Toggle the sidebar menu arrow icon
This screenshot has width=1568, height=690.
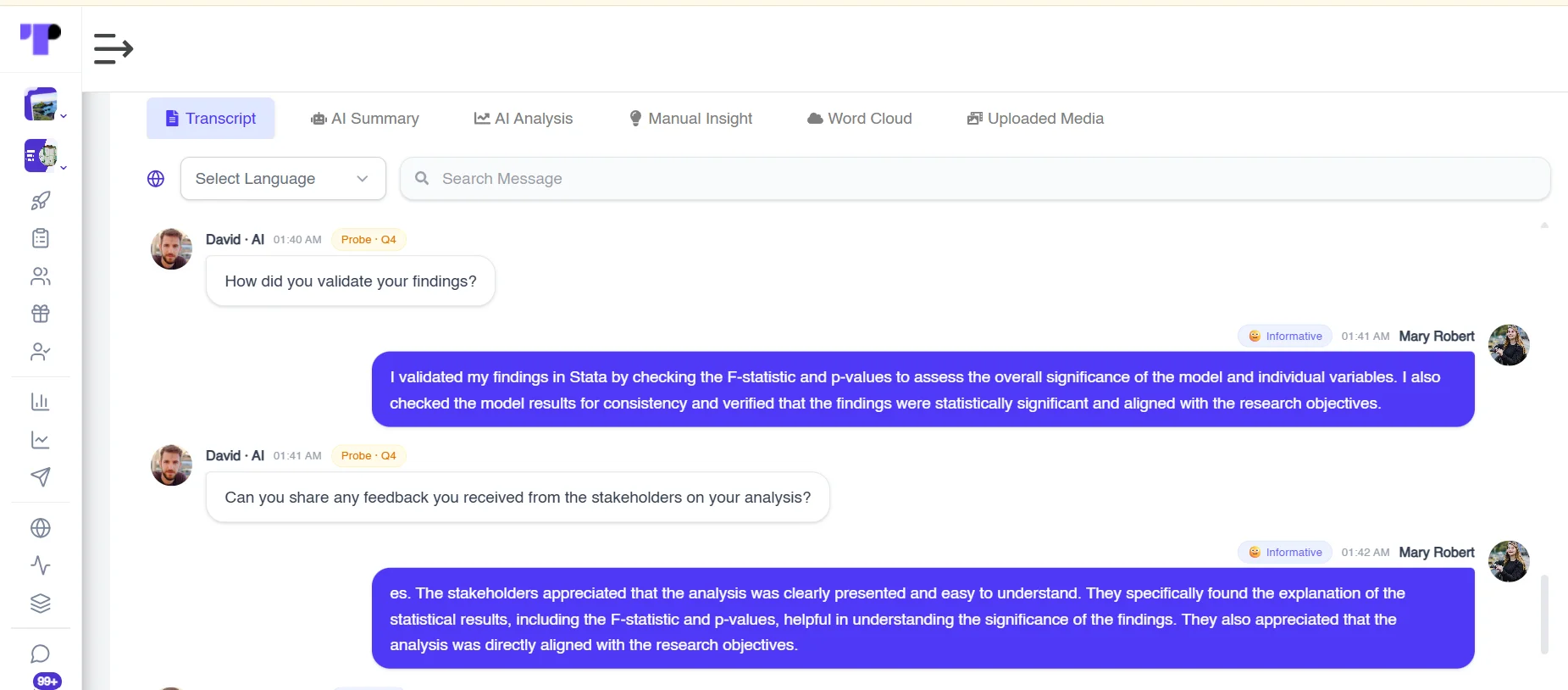pos(114,49)
